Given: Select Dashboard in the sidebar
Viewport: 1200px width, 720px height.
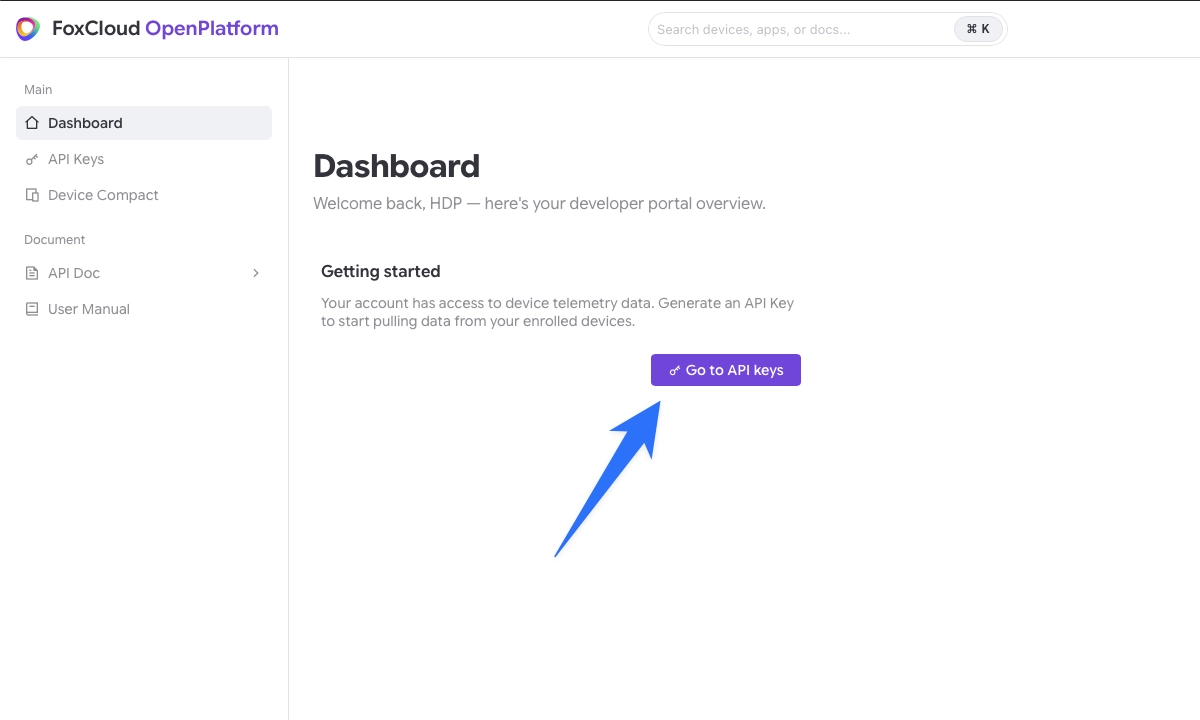Looking at the screenshot, I should point(144,123).
